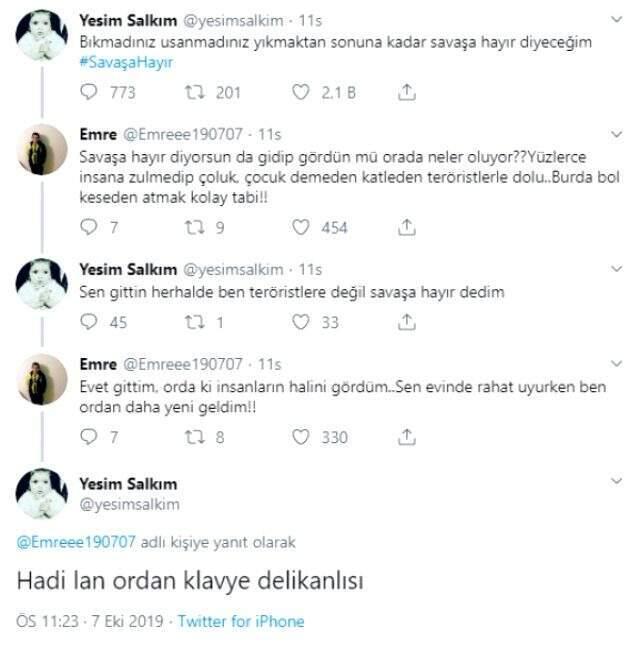Reply to Yesim Salkım's first tweet
Image resolution: width=640 pixels, height=646 pixels.
(x=88, y=92)
